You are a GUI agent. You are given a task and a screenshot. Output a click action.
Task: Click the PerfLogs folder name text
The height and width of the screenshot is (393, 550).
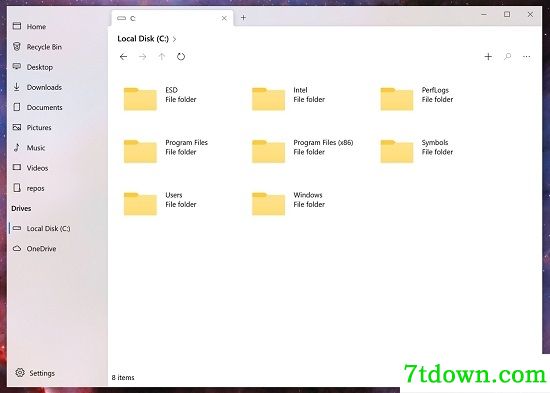pos(435,90)
